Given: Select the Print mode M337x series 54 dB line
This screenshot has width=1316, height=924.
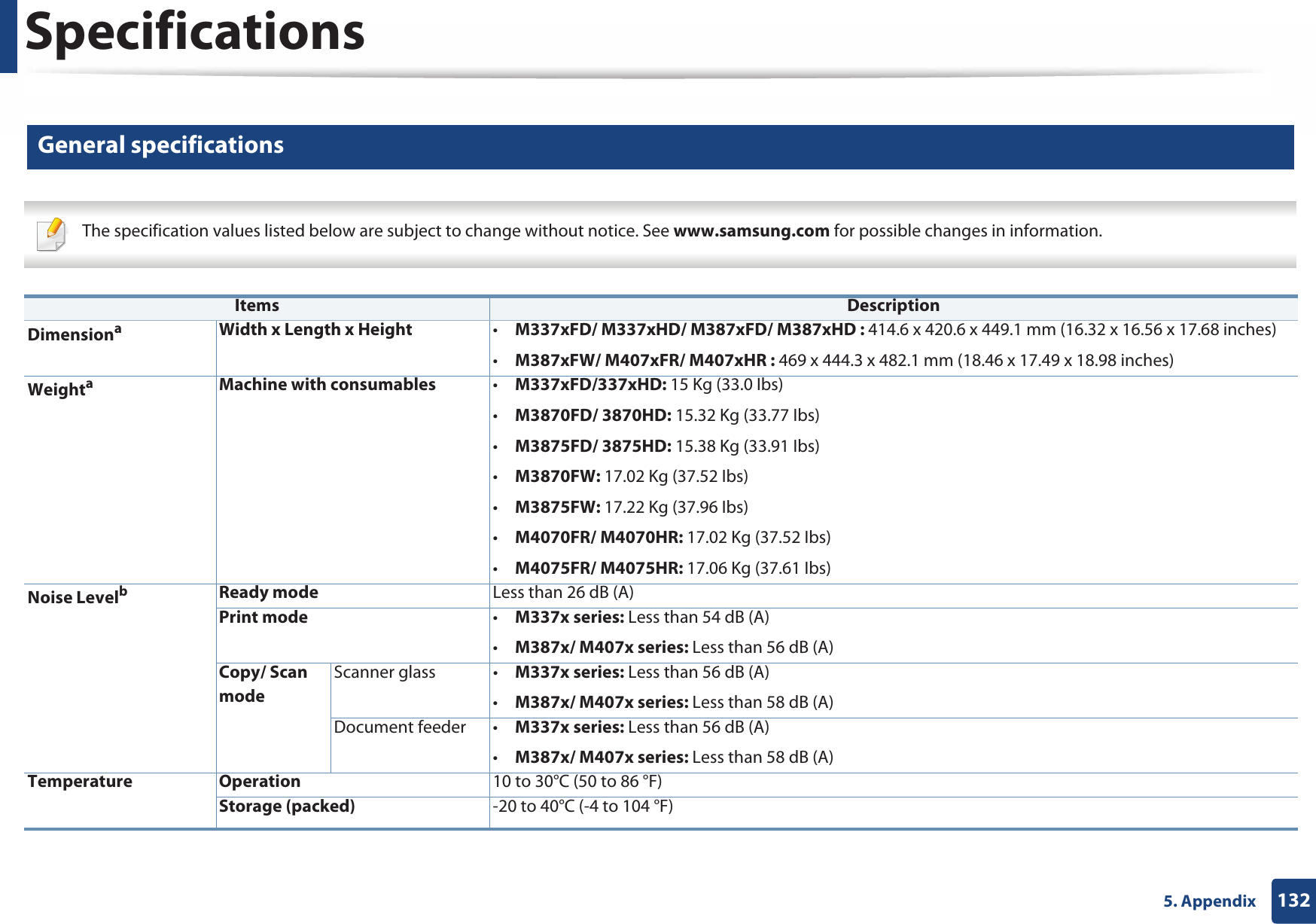Looking at the screenshot, I should pos(642,618).
